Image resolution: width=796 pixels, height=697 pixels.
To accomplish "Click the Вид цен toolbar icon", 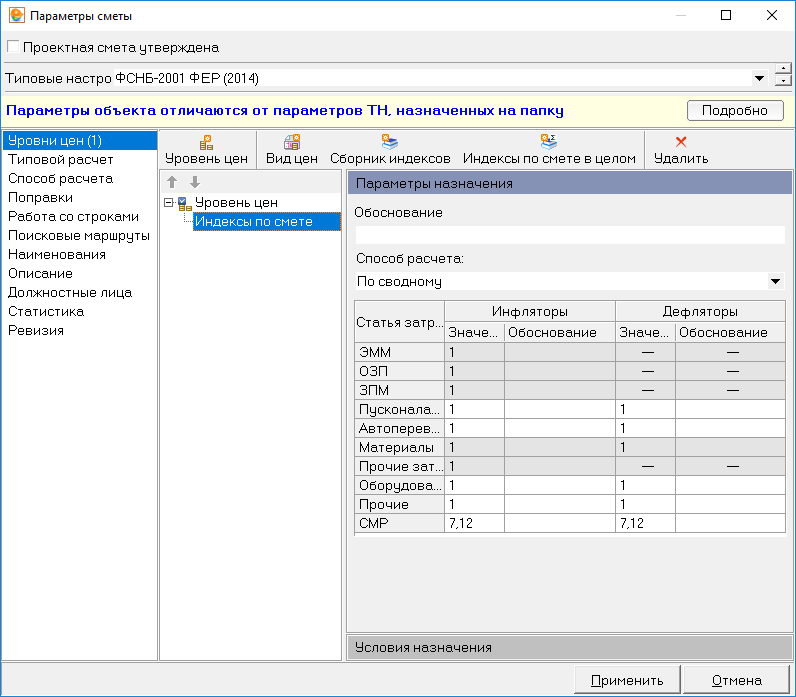I will coord(291,142).
